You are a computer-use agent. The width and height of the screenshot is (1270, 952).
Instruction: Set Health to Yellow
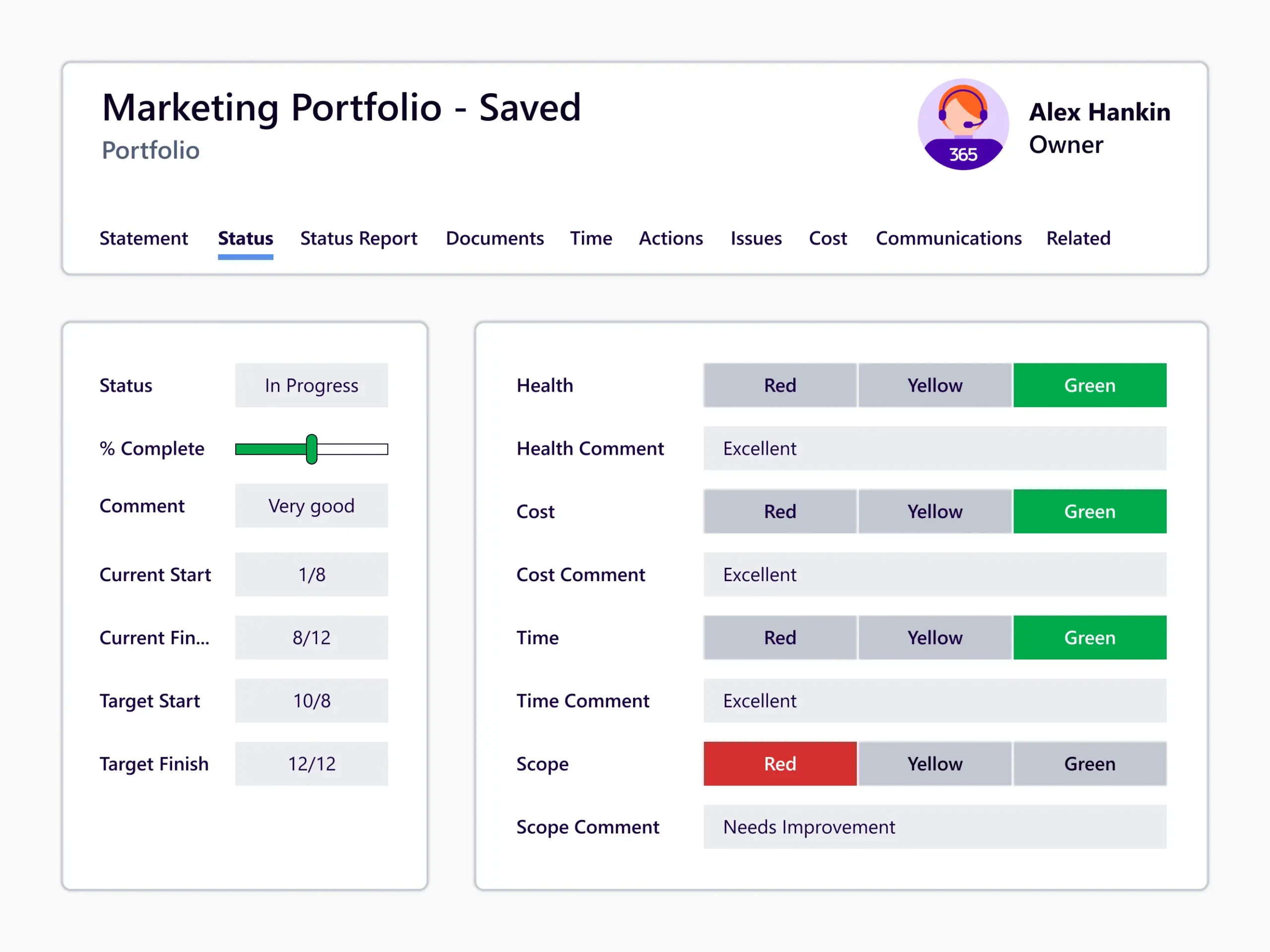point(934,385)
